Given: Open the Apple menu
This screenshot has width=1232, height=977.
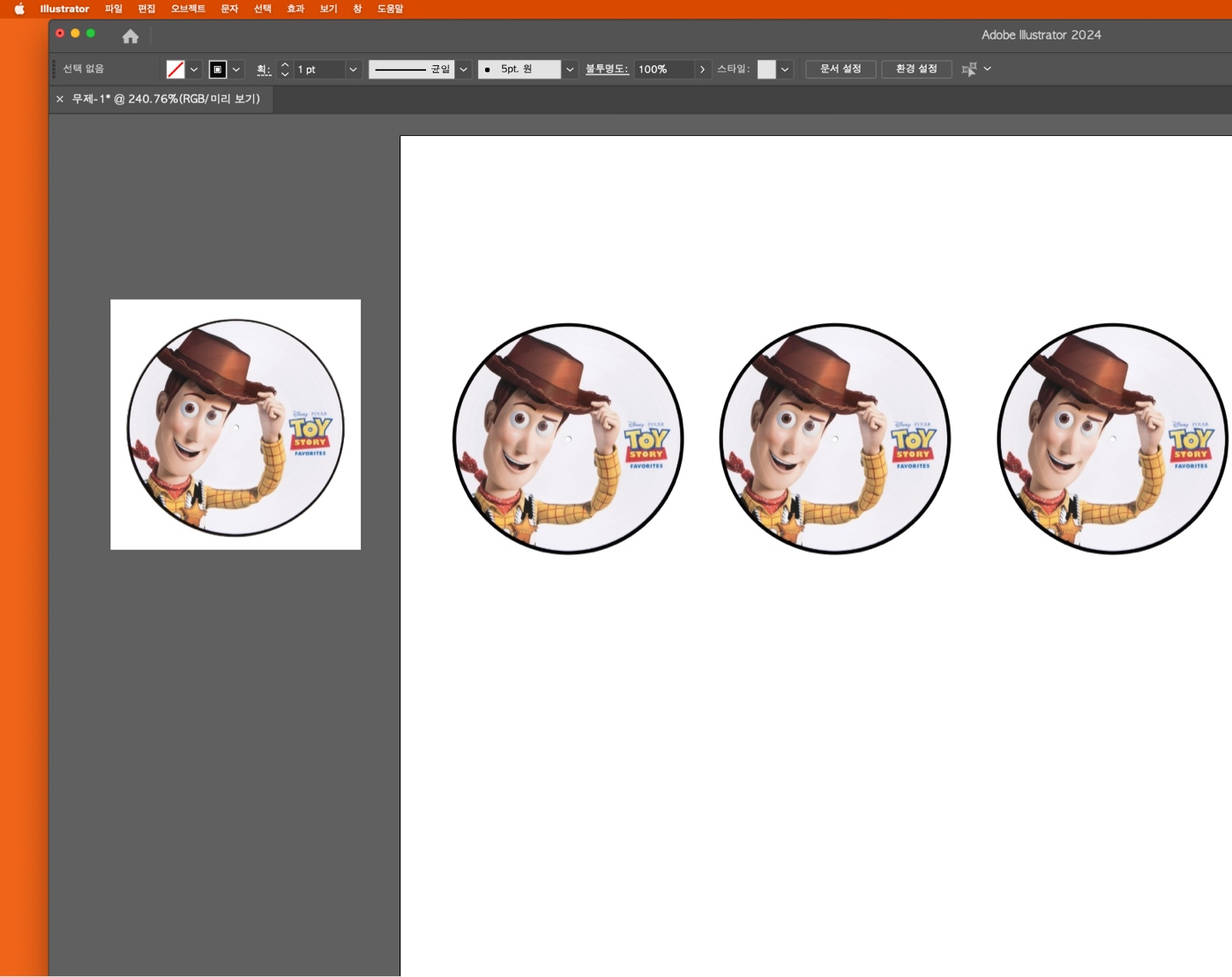Looking at the screenshot, I should 20,9.
